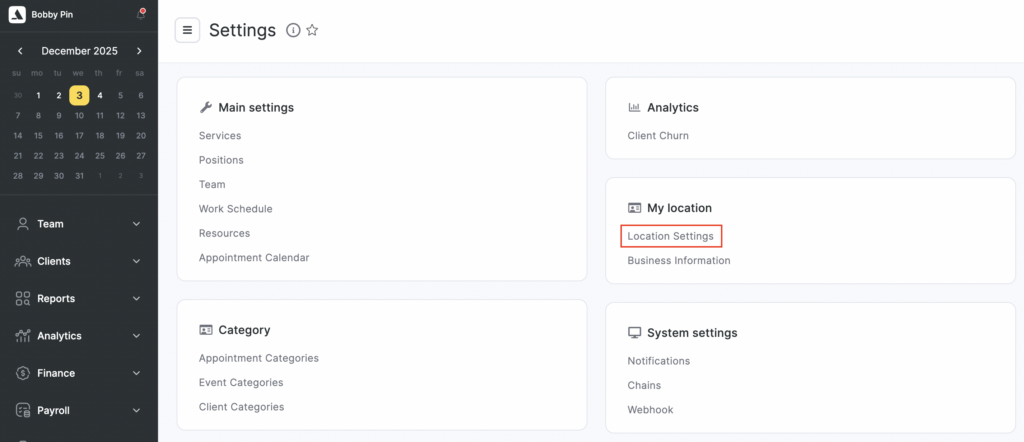Screen dimensions: 1024x442
Task: Open the Webhook system settings
Action: click(648, 410)
